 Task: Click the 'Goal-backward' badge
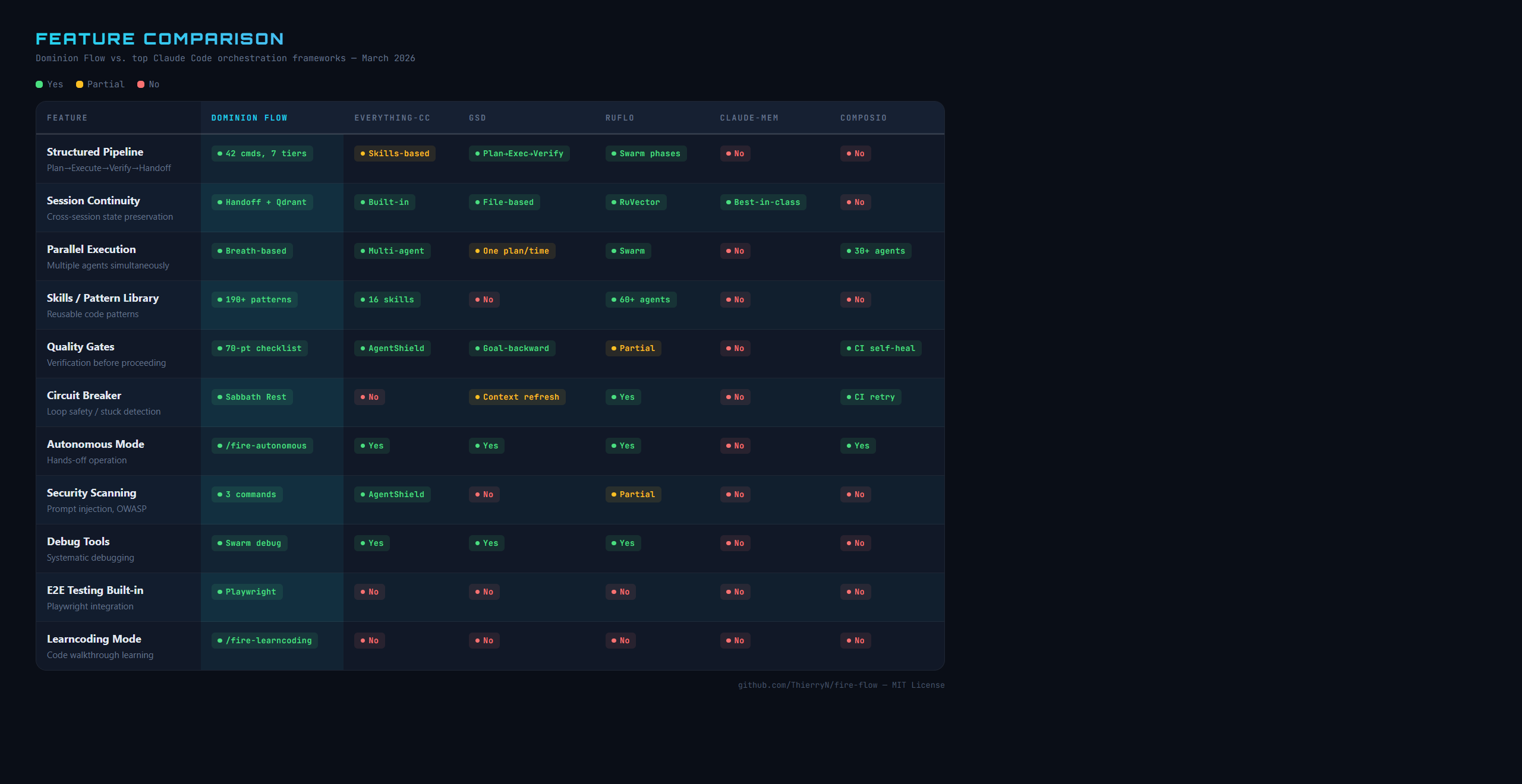tap(512, 349)
